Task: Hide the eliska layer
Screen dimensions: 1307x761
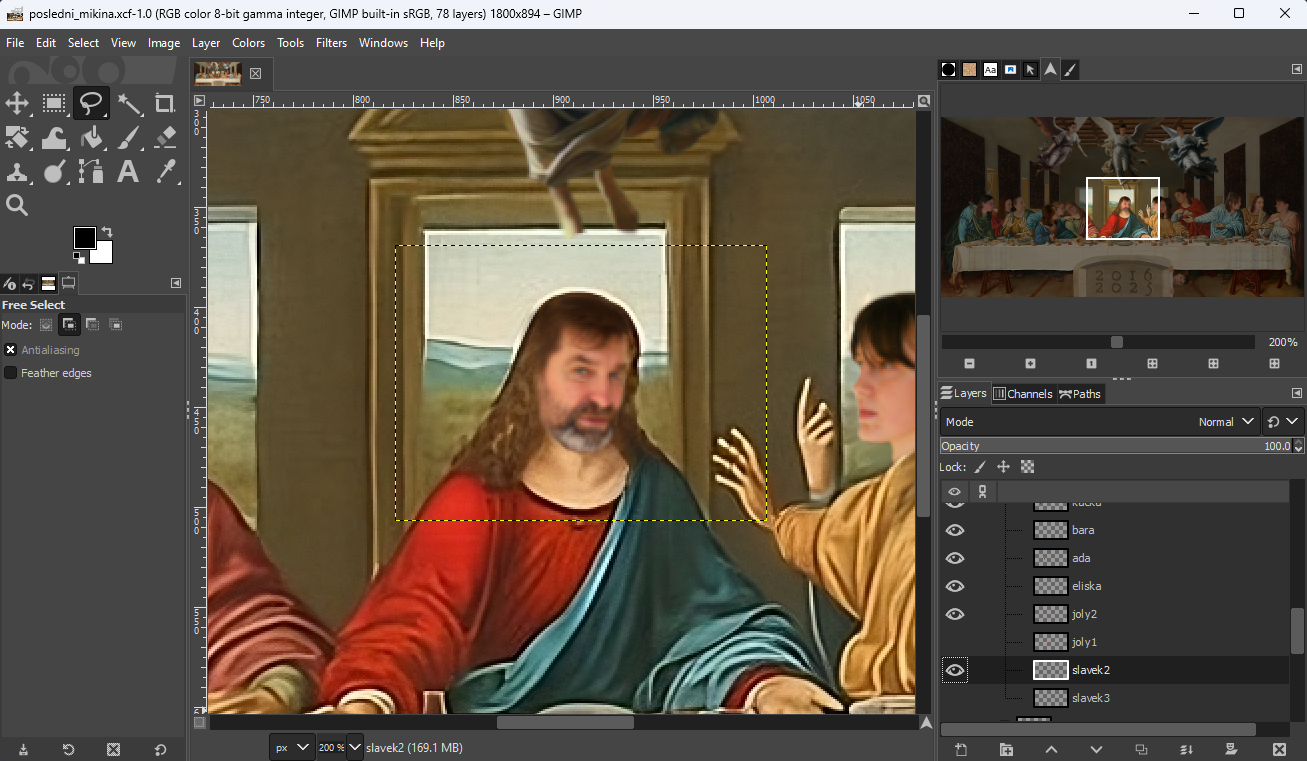Action: (955, 586)
